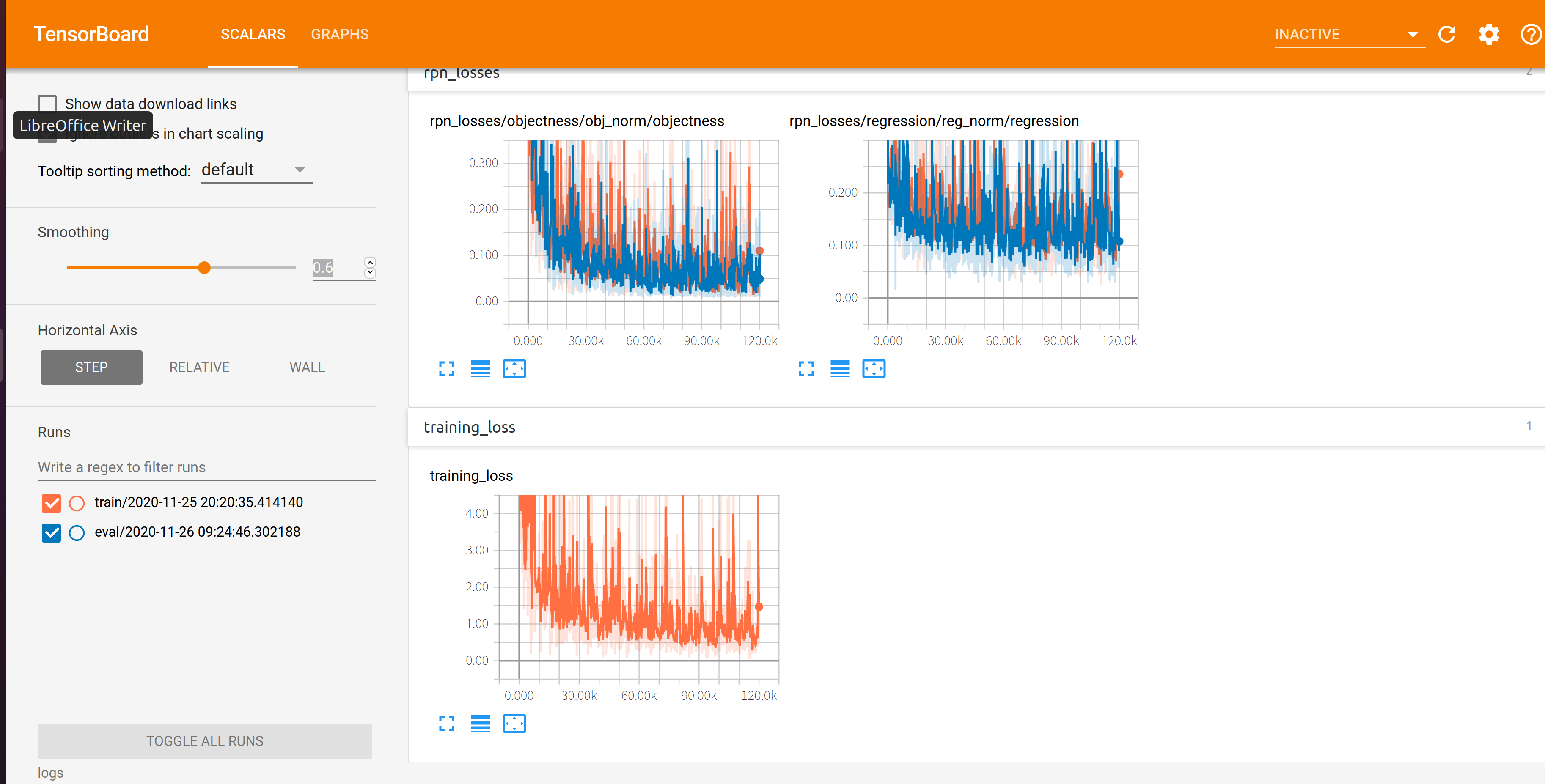Switch to the GRAPHS tab
The height and width of the screenshot is (784, 1545).
339,34
